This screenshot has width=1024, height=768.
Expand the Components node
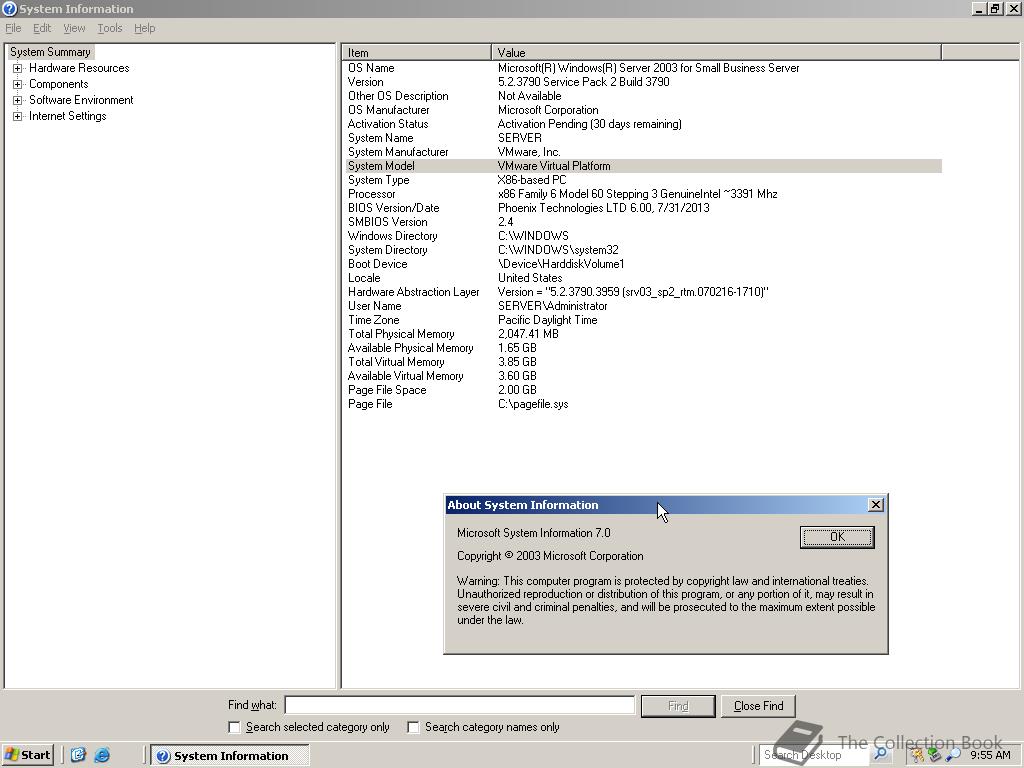point(18,84)
